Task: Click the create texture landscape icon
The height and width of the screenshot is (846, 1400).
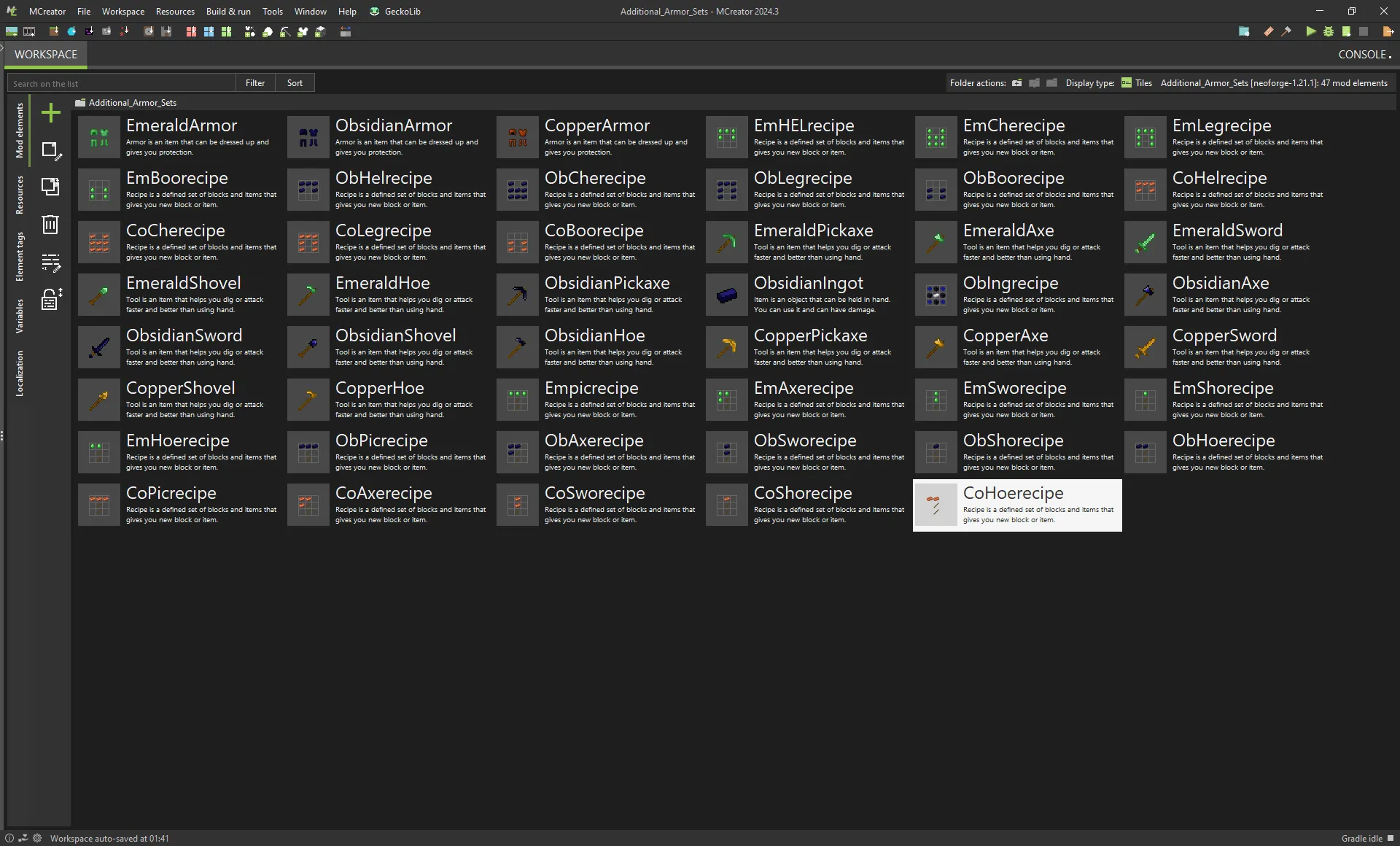Action: pyautogui.click(x=12, y=31)
